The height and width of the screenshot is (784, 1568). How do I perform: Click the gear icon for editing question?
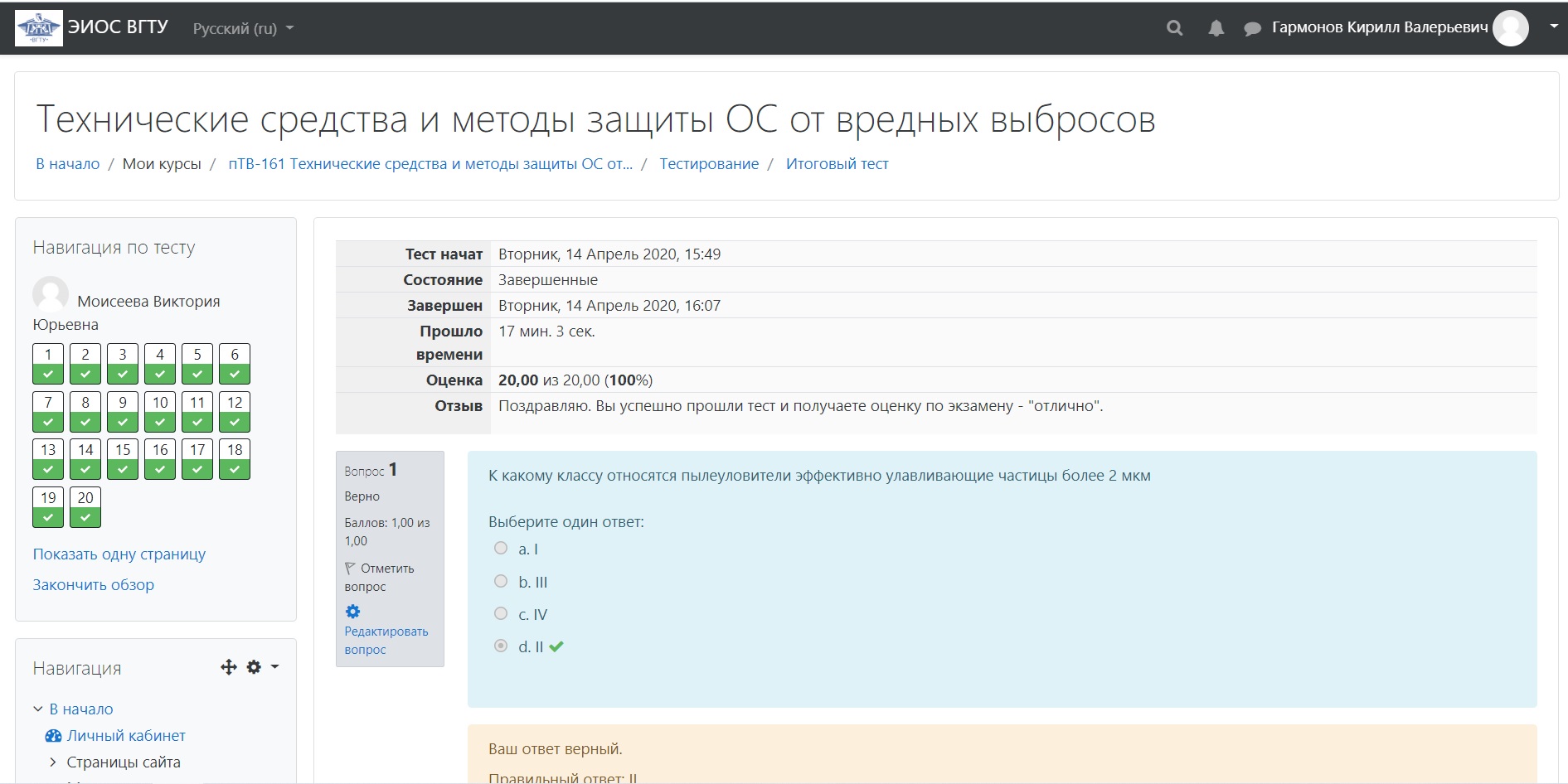pos(353,612)
